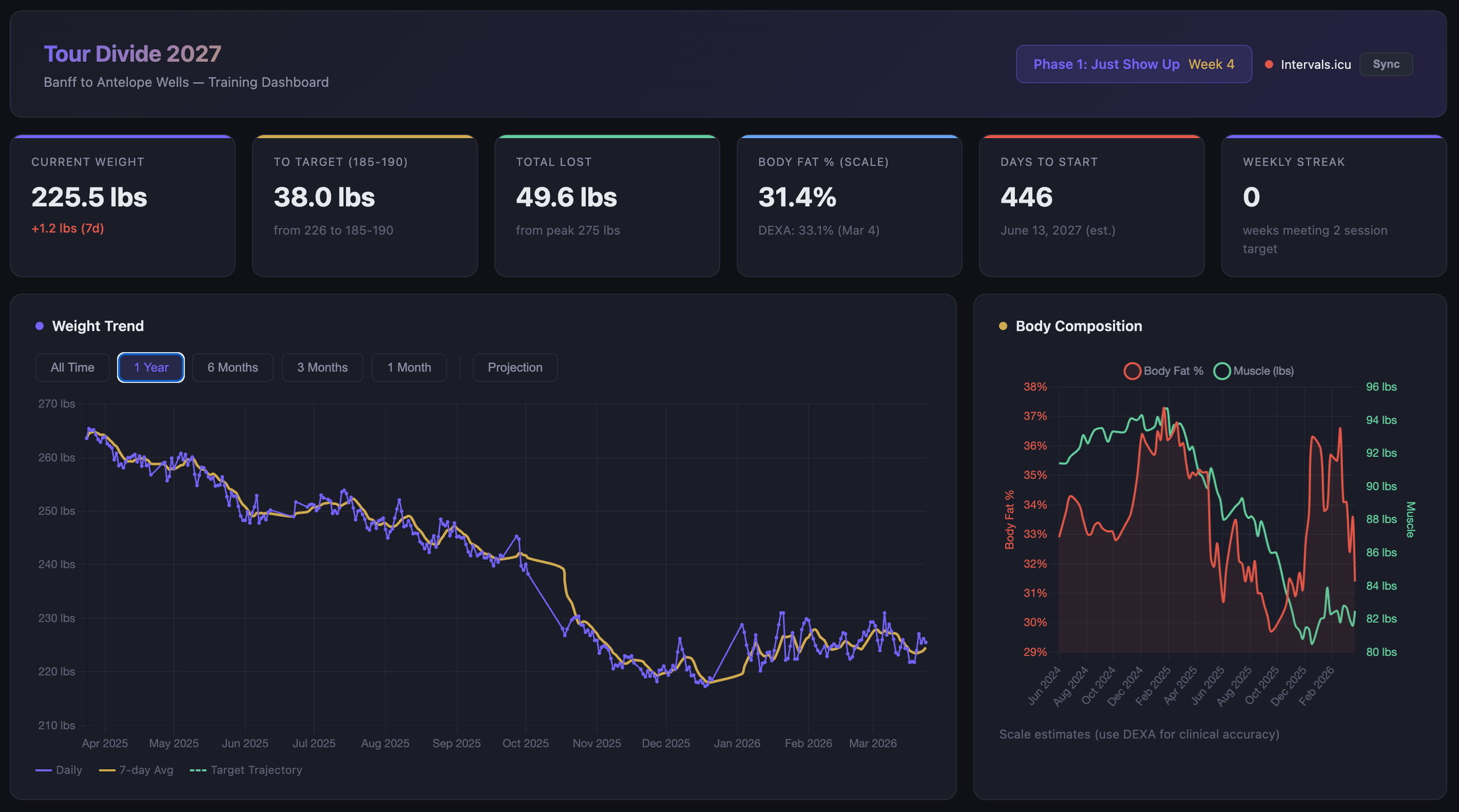Switch to 6 Months view

(x=232, y=367)
